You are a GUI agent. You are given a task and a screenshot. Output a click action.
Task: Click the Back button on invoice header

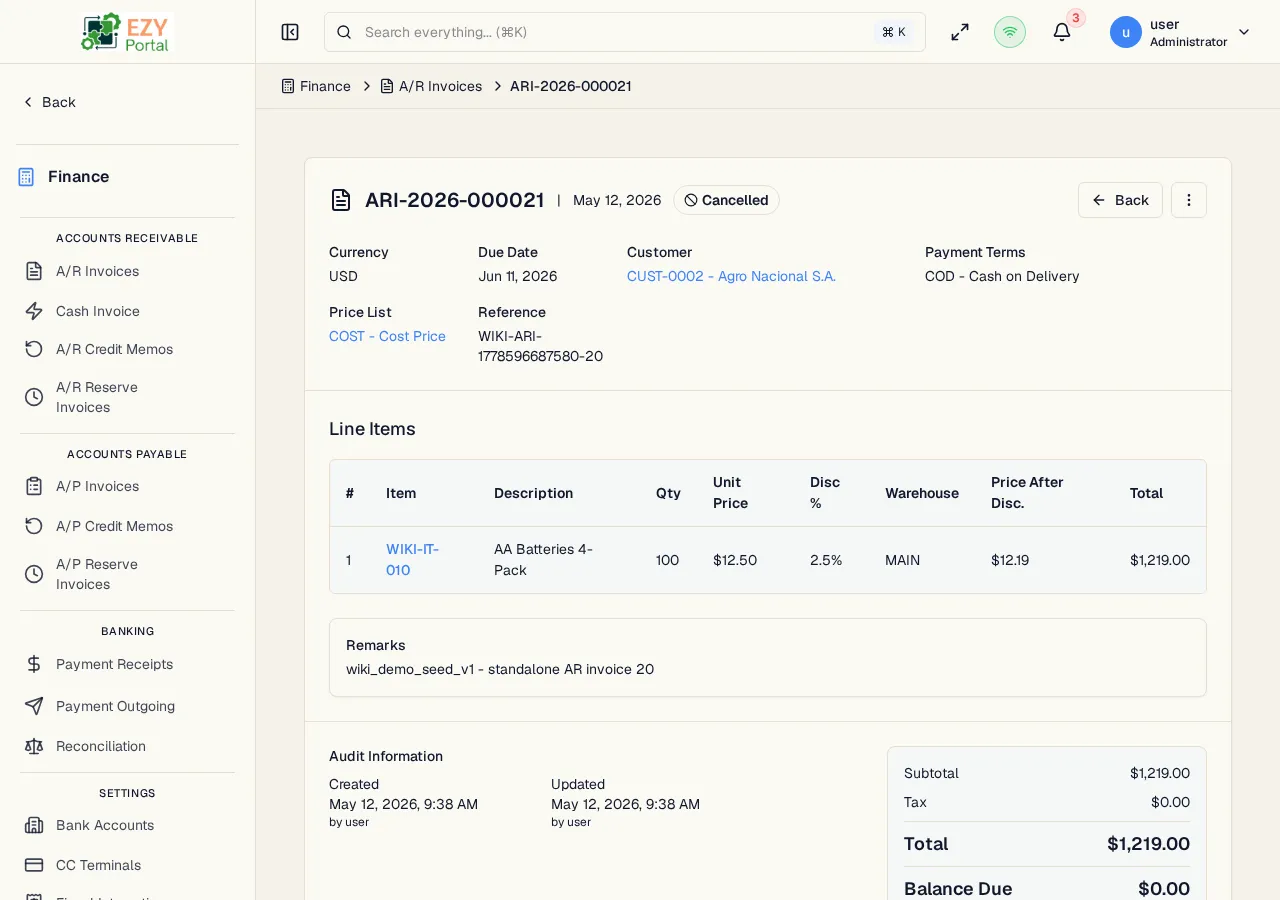[x=1120, y=200]
